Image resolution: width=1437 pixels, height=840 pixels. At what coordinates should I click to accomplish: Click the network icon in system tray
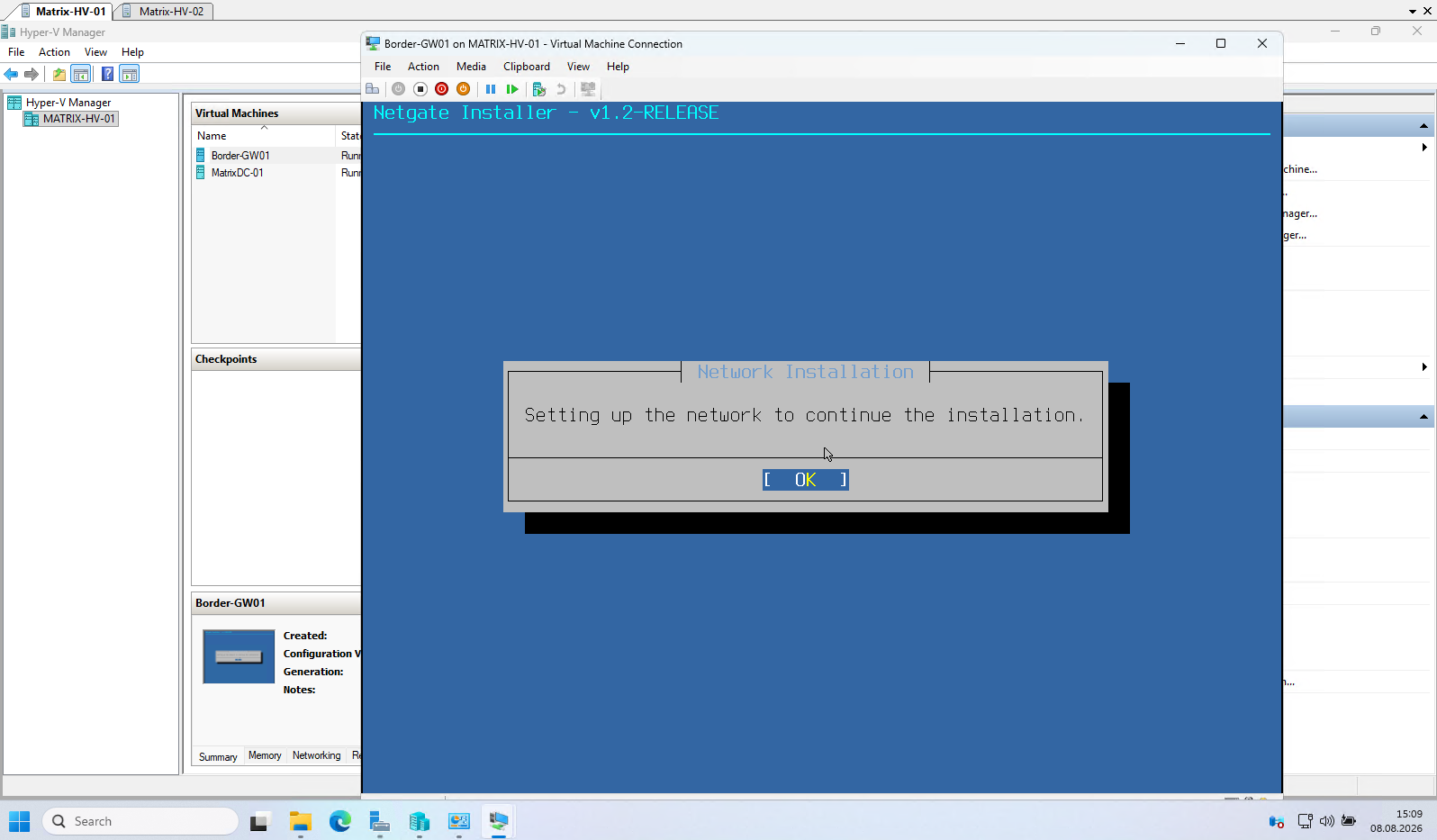coord(1305,821)
